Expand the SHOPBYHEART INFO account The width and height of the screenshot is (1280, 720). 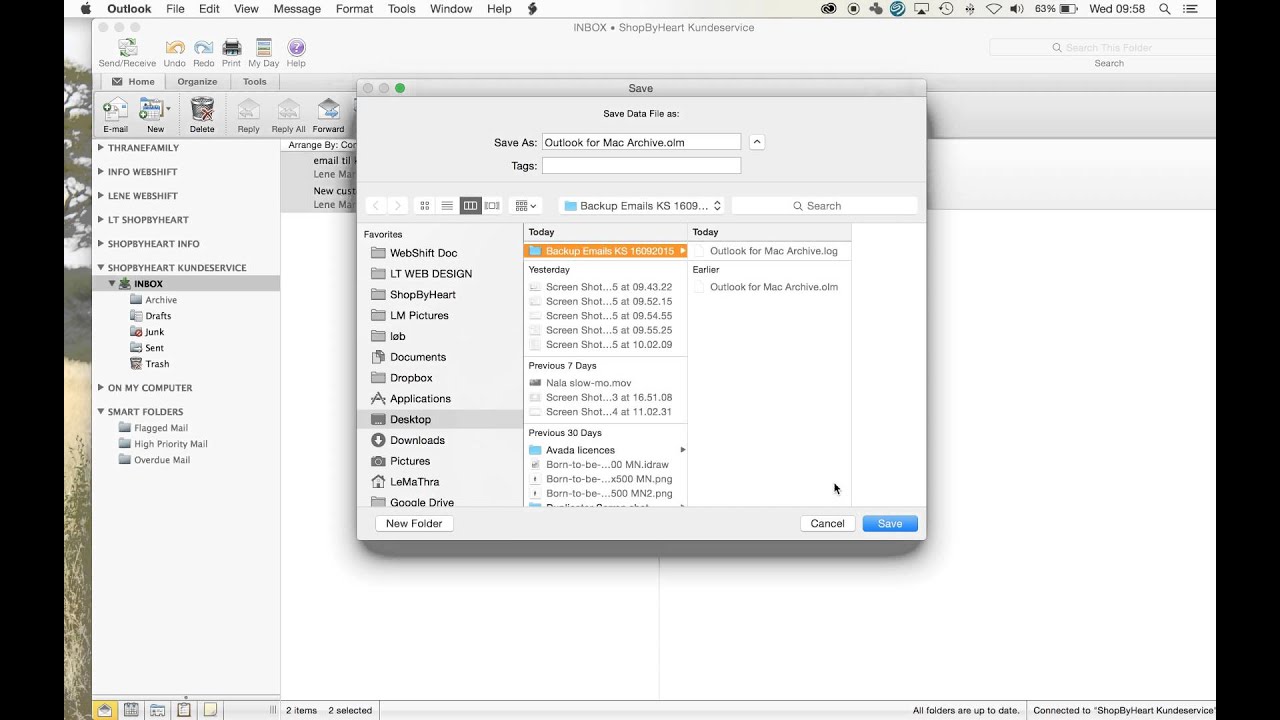pyautogui.click(x=100, y=243)
